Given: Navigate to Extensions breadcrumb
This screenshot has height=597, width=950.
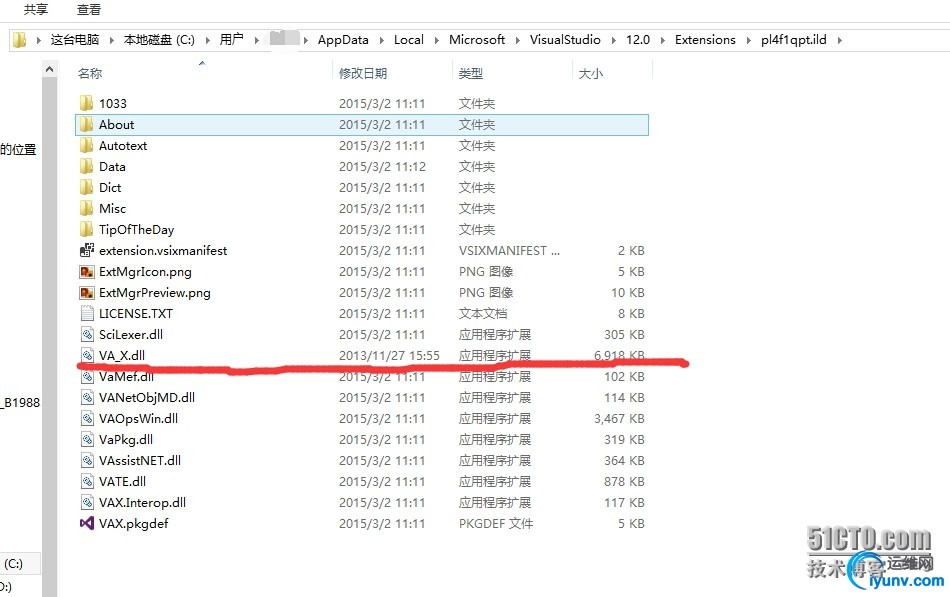Looking at the screenshot, I should [x=705, y=40].
